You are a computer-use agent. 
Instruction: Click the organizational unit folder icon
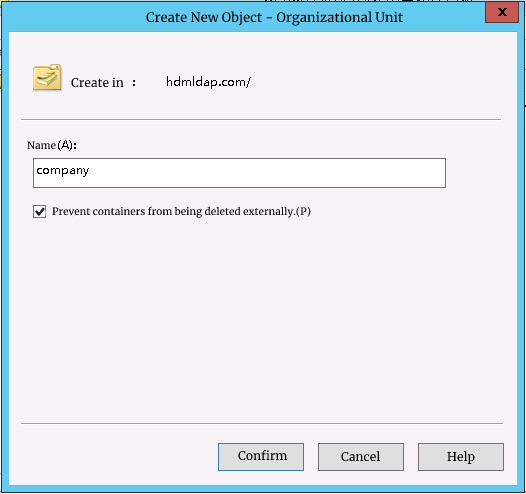(x=47, y=77)
